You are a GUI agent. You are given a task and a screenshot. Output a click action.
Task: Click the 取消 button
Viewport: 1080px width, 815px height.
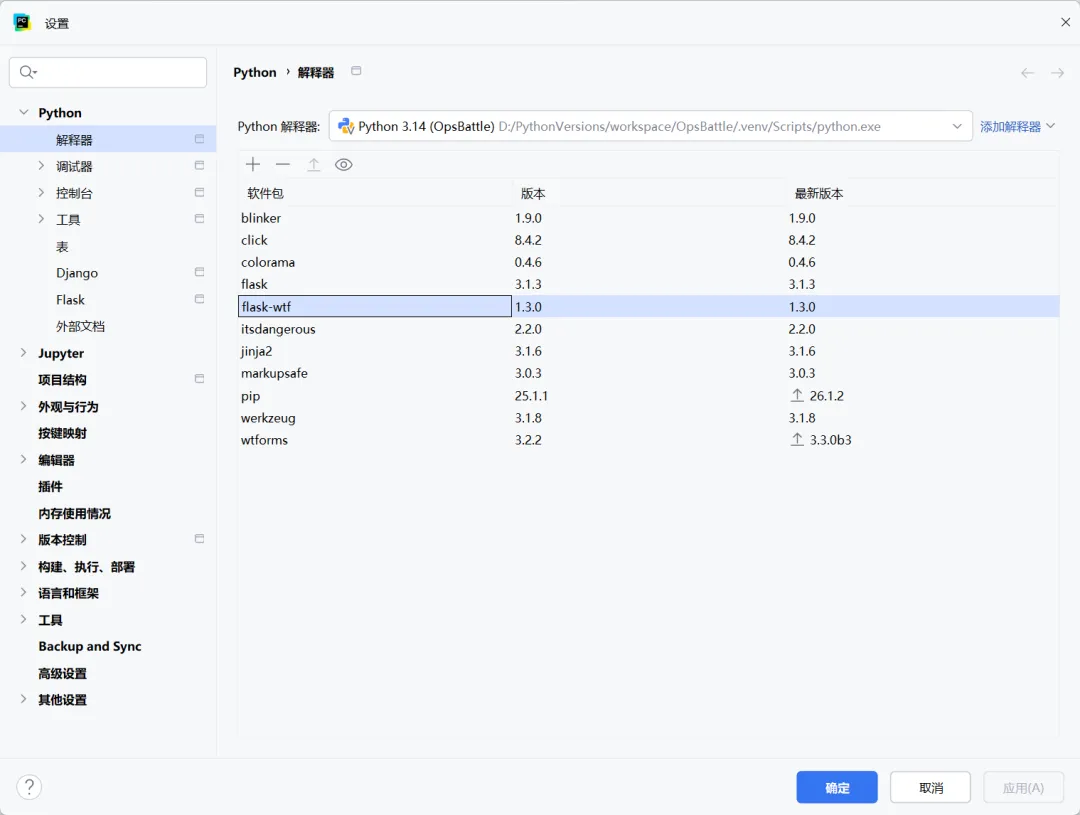(931, 787)
